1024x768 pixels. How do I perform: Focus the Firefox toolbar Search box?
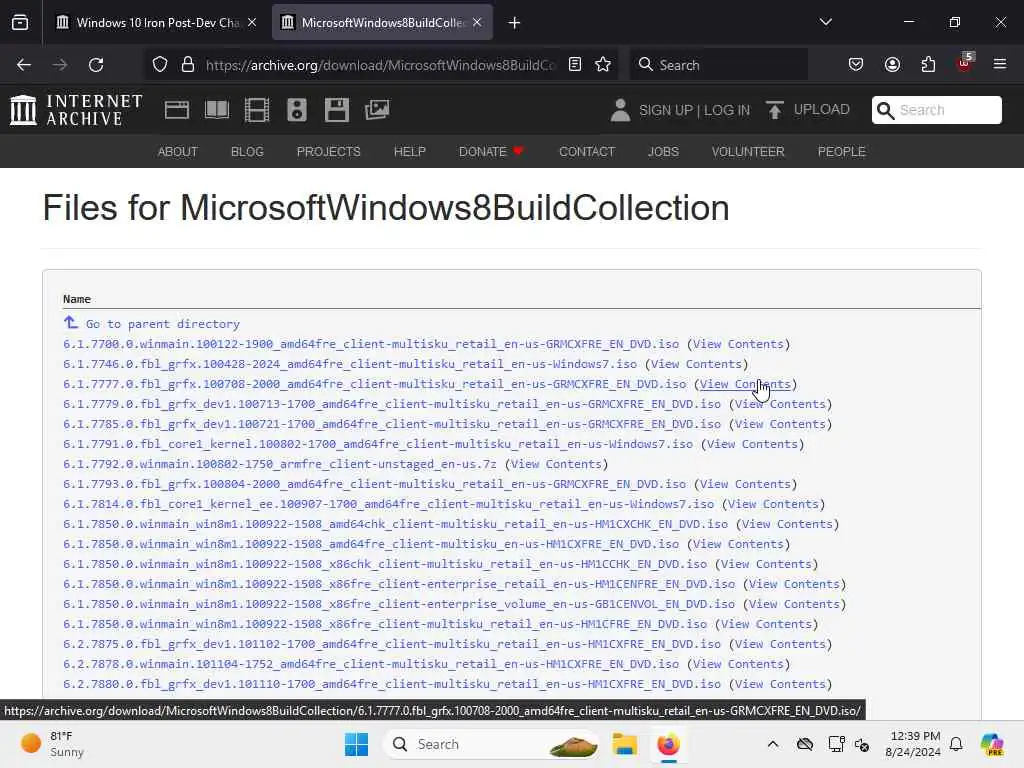coord(718,65)
